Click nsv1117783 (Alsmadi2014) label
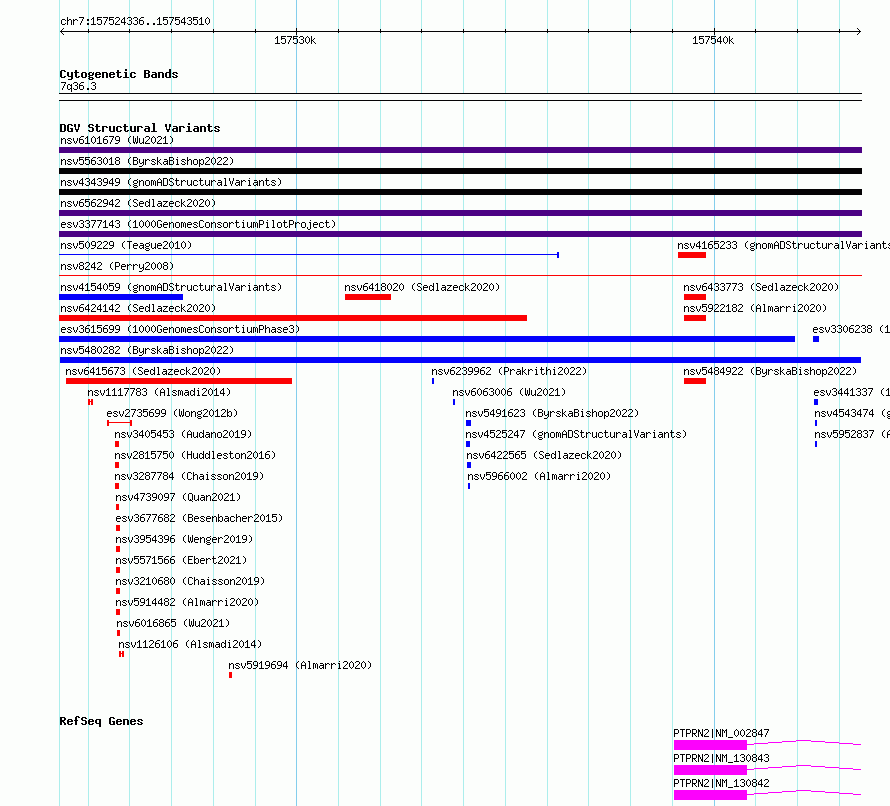The width and height of the screenshot is (890, 806). [x=159, y=392]
